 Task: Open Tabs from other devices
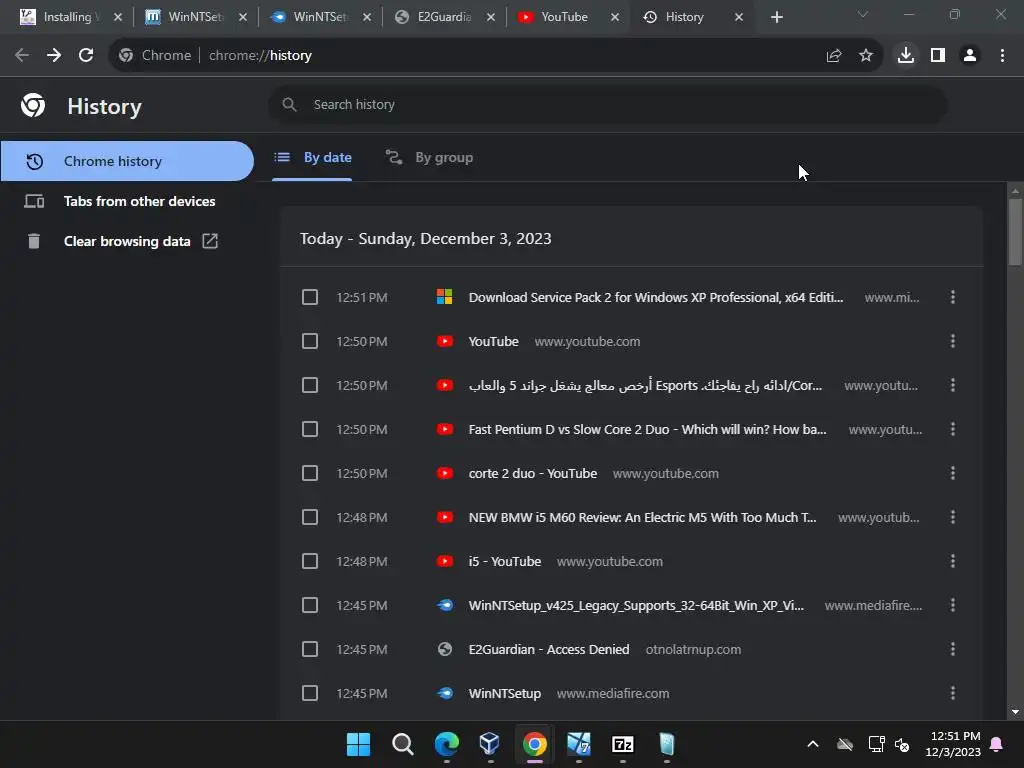click(x=127, y=201)
